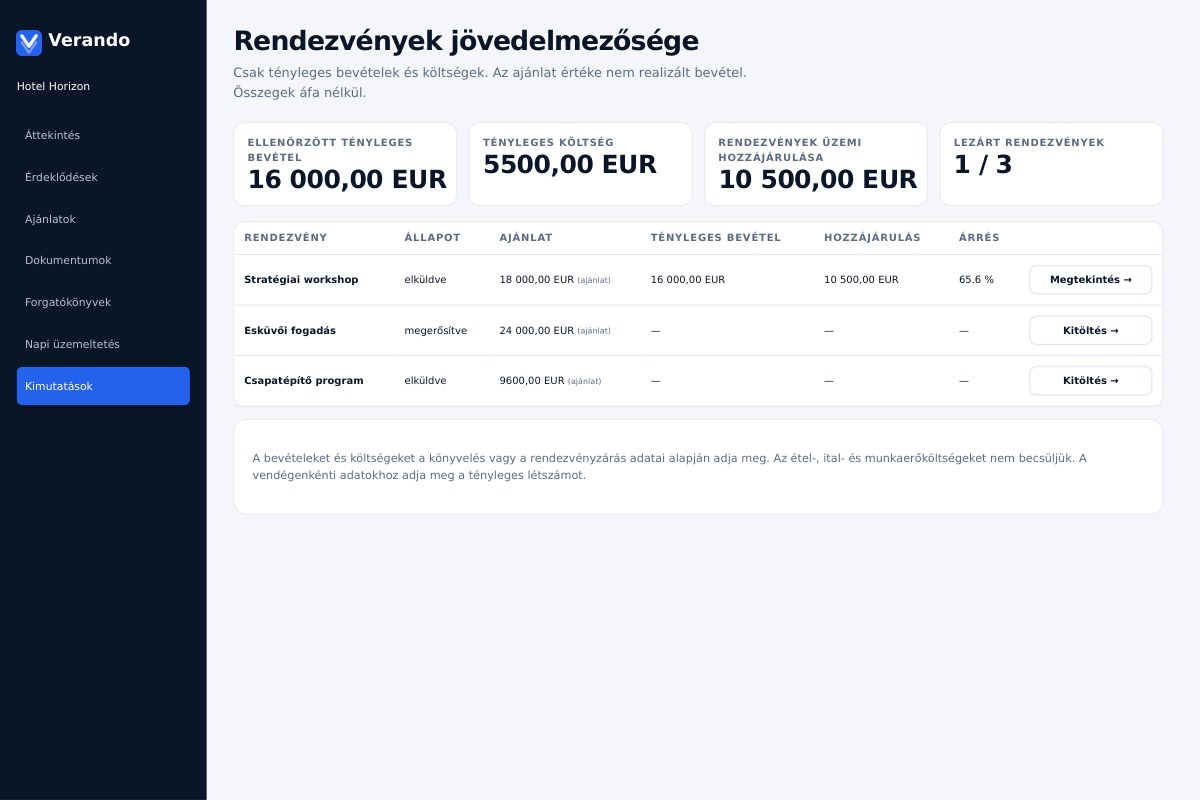Click the Lezárt rendezvények 1 / 3 card
1200x800 pixels.
tap(1051, 164)
